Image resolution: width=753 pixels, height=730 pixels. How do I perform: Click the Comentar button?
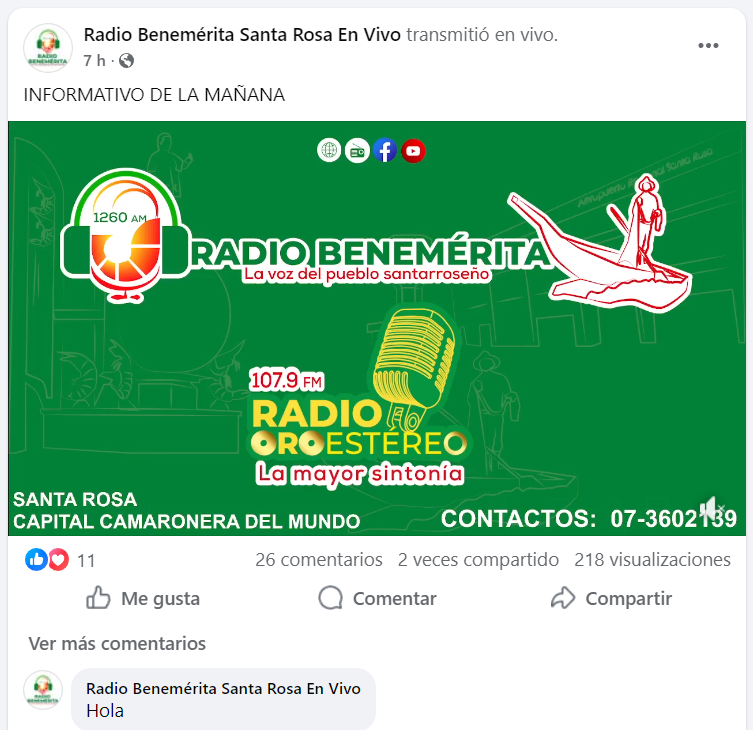click(x=377, y=598)
